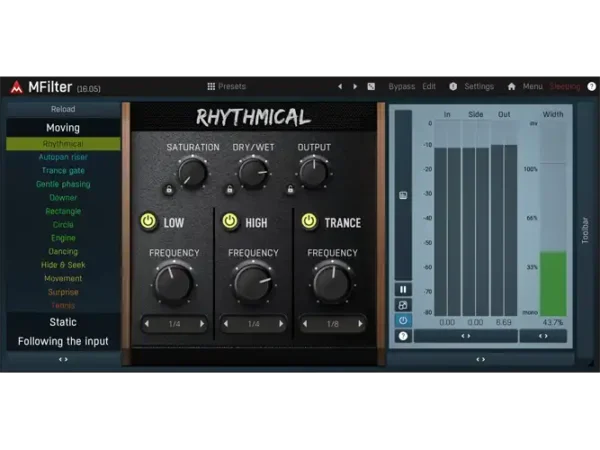Click the home icon in header
Viewport: 600px width, 450px height.
tap(512, 86)
